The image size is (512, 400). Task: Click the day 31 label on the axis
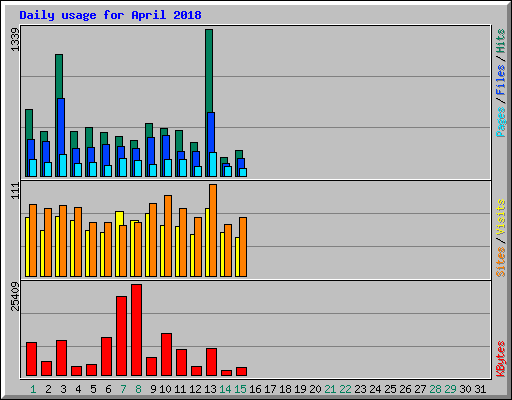[480, 389]
